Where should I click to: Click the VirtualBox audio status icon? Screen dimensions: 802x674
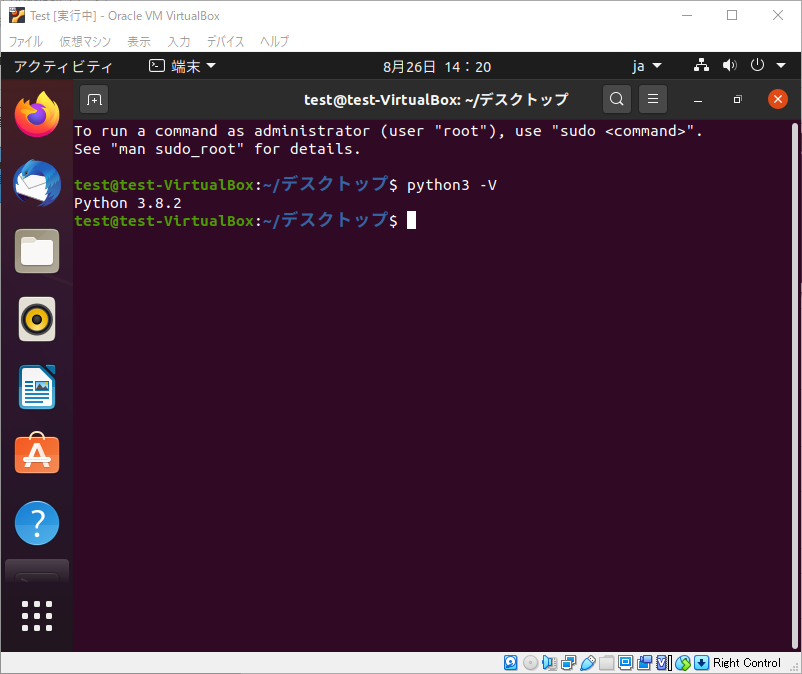549,663
